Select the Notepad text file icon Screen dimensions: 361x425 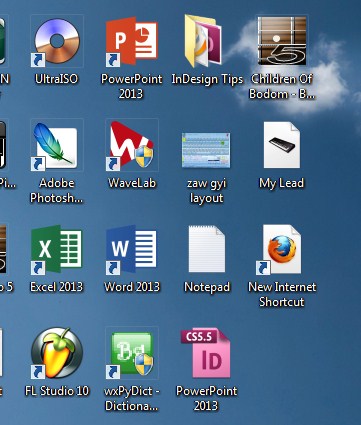point(207,249)
